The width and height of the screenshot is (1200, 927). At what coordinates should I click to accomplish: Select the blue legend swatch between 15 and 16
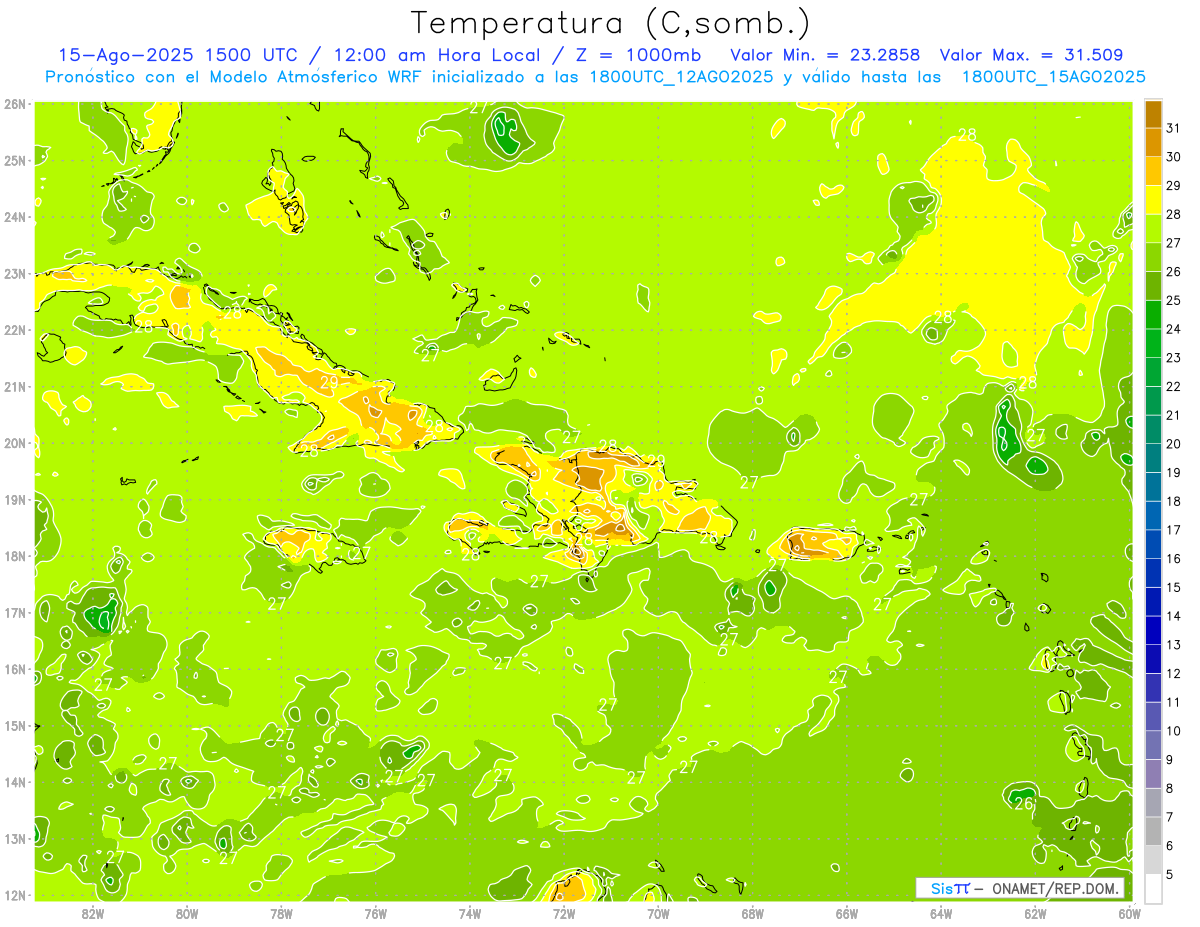tap(1153, 573)
